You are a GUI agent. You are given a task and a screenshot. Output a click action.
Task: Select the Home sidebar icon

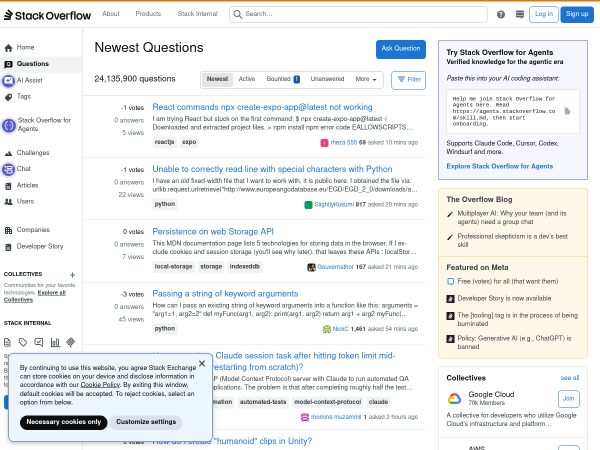click(x=8, y=48)
